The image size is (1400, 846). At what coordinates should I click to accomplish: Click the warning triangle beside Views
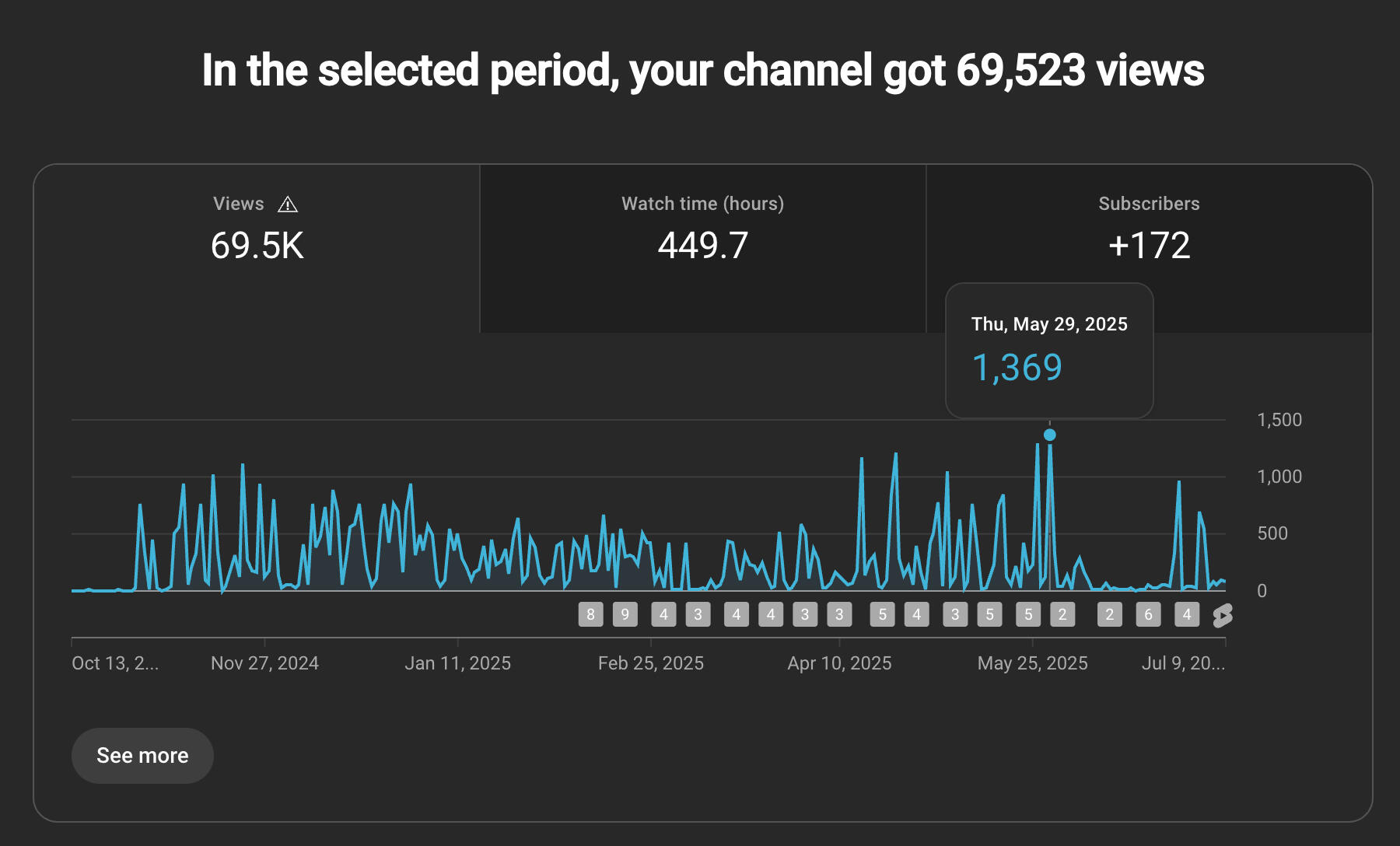click(x=288, y=205)
